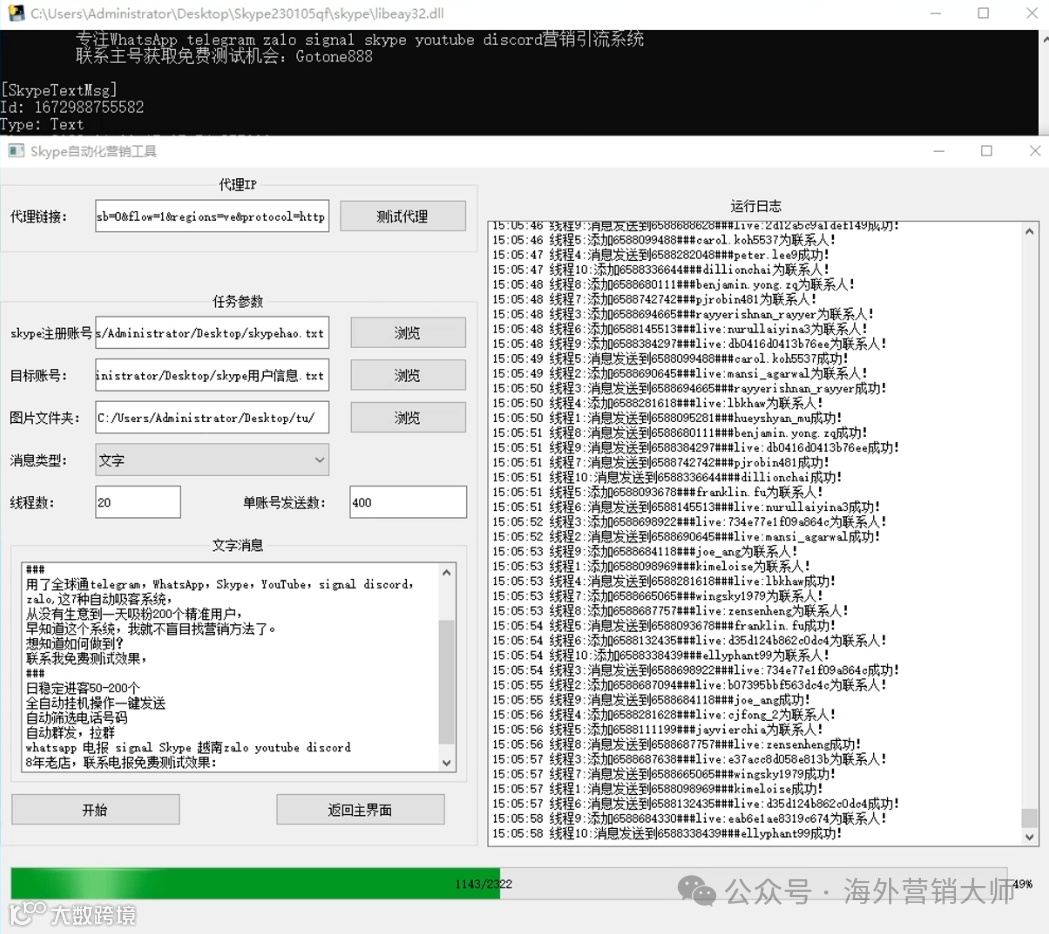Click down arrow of 运行日志 scrollbar
This screenshot has height=934, width=1049.
[1030, 836]
